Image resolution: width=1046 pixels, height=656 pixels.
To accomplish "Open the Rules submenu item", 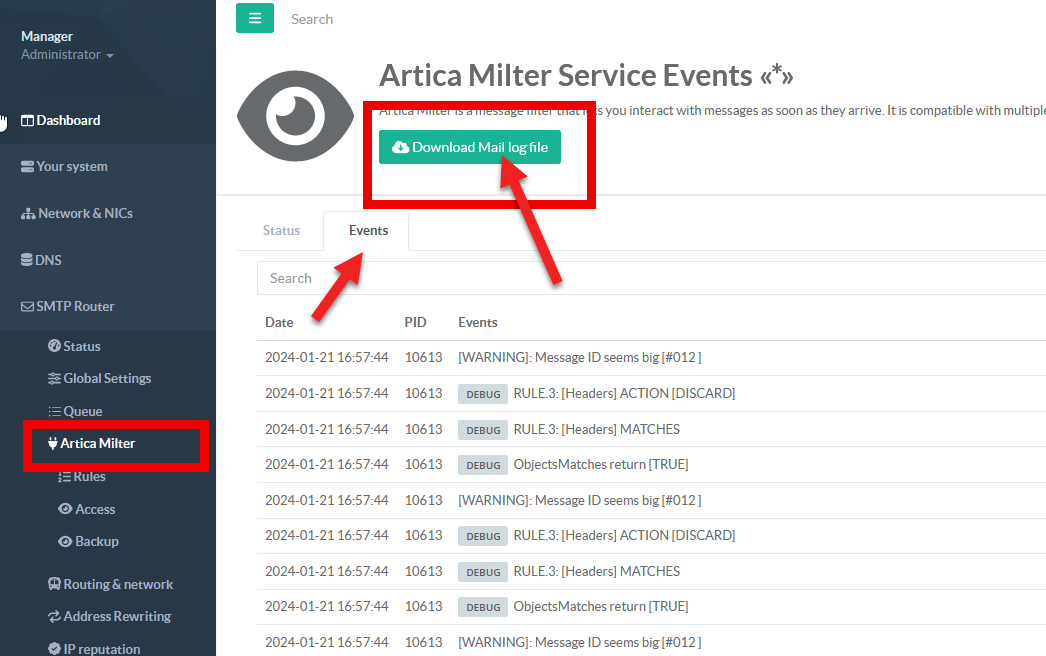I will [x=88, y=477].
